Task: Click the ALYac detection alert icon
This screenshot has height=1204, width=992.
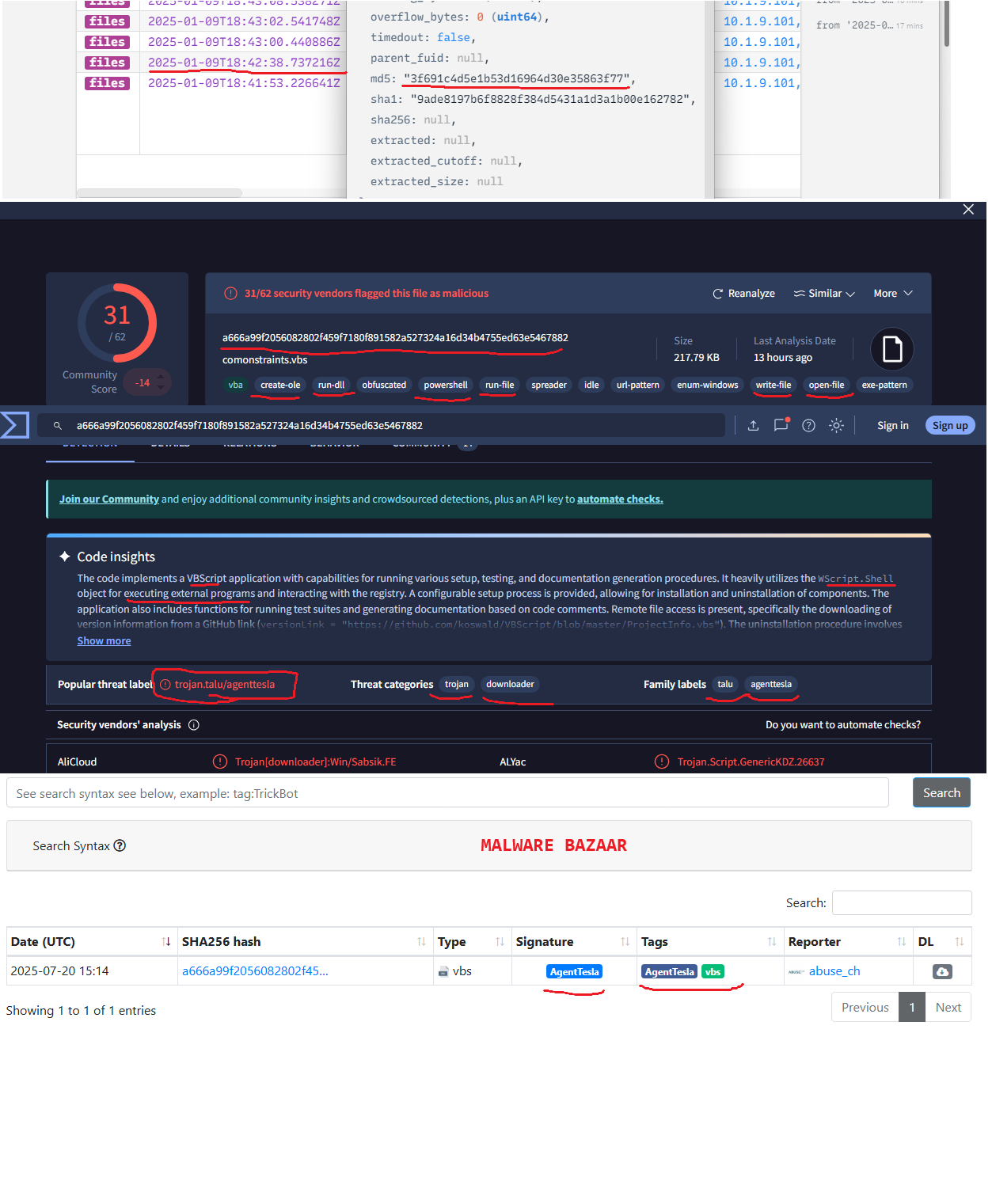Action: [662, 762]
